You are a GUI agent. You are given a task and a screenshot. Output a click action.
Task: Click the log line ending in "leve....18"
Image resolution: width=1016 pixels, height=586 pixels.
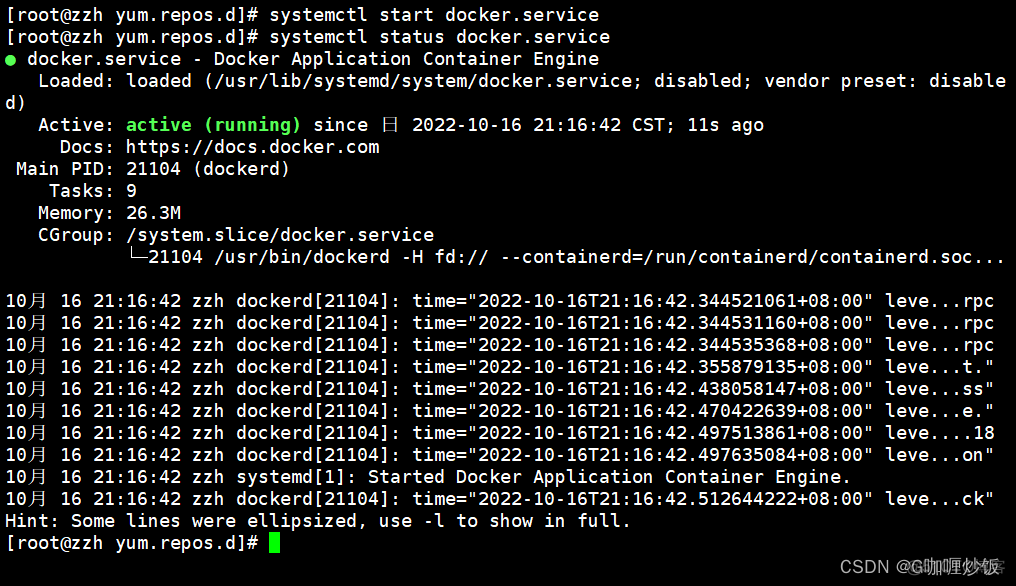(x=500, y=433)
